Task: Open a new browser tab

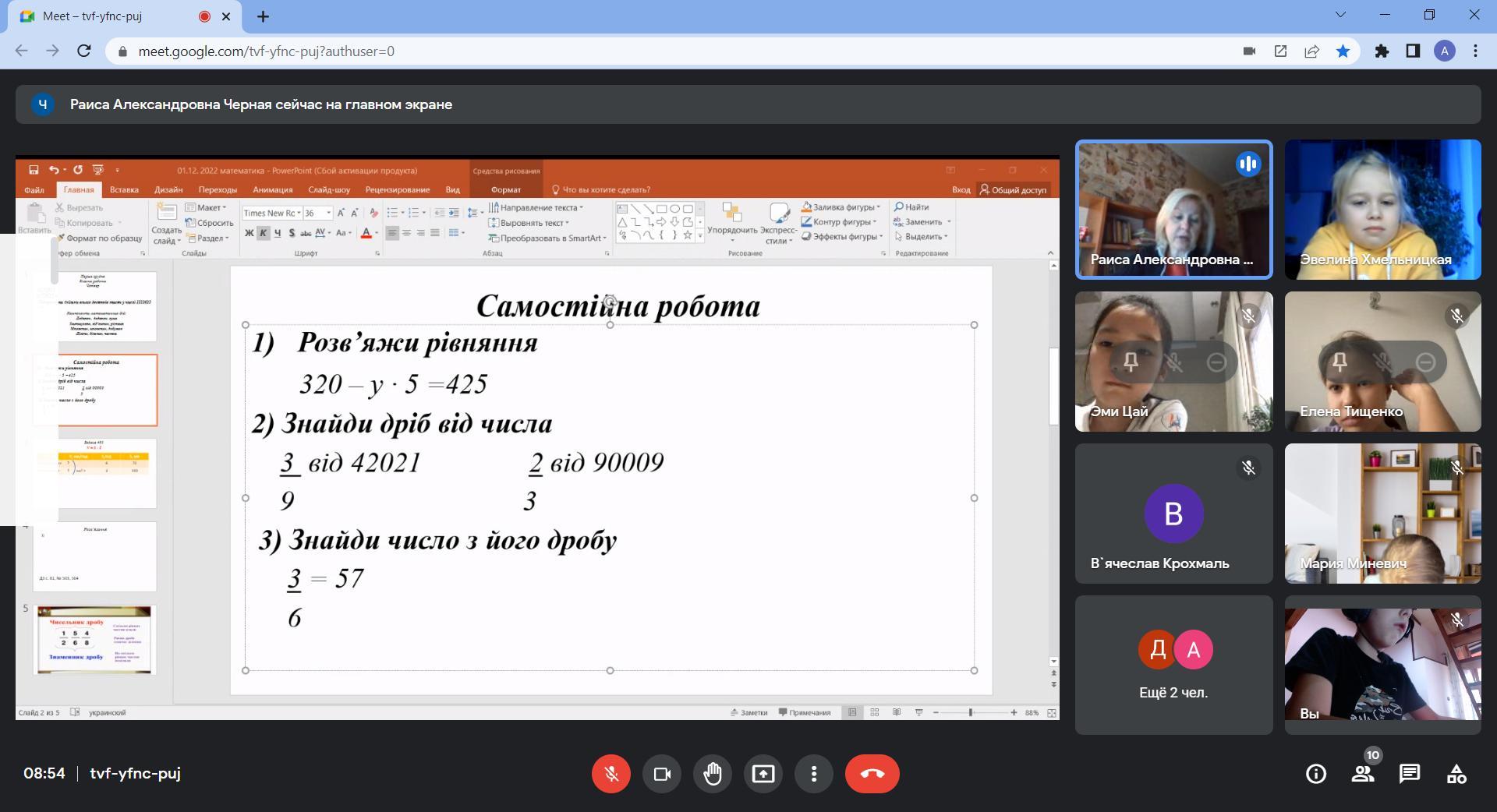Action: (x=263, y=16)
